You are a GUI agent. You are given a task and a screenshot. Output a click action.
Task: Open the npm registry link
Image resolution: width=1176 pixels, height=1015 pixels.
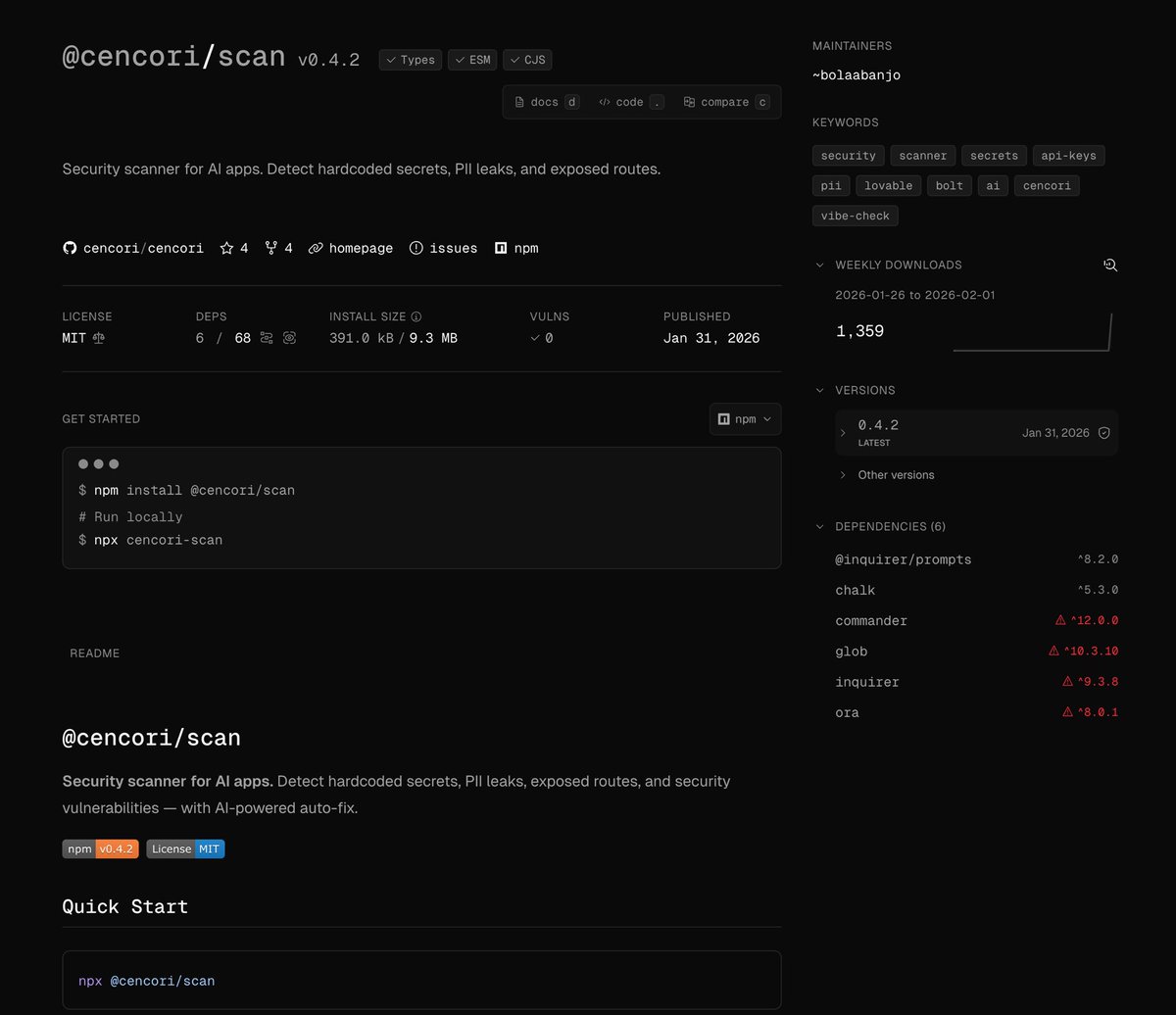tap(516, 248)
